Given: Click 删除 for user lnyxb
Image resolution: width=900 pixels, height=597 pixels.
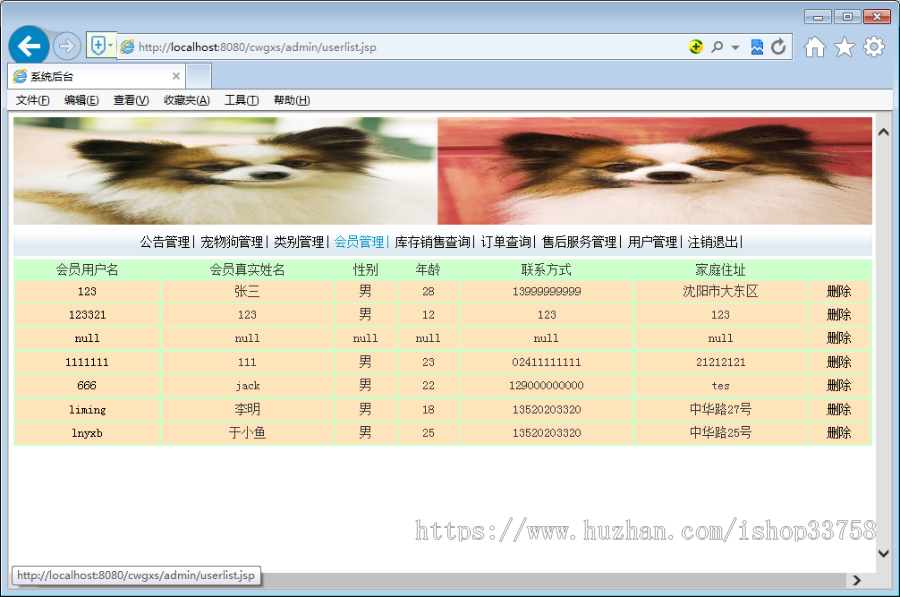Looking at the screenshot, I should click(839, 433).
